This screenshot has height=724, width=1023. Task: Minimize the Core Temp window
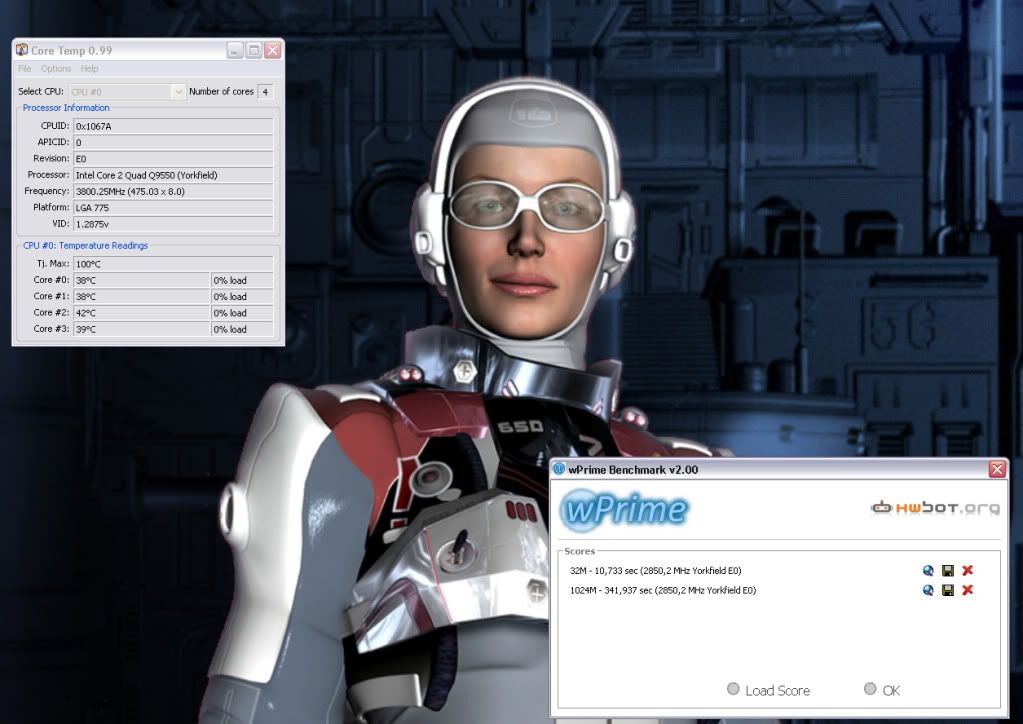[x=235, y=50]
